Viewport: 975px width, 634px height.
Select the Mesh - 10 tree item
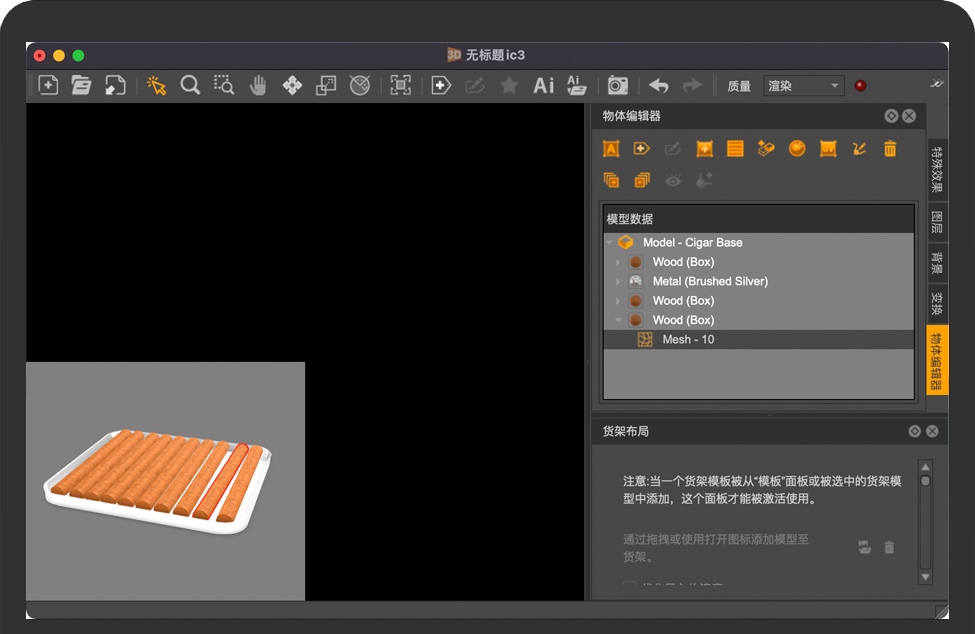click(688, 340)
